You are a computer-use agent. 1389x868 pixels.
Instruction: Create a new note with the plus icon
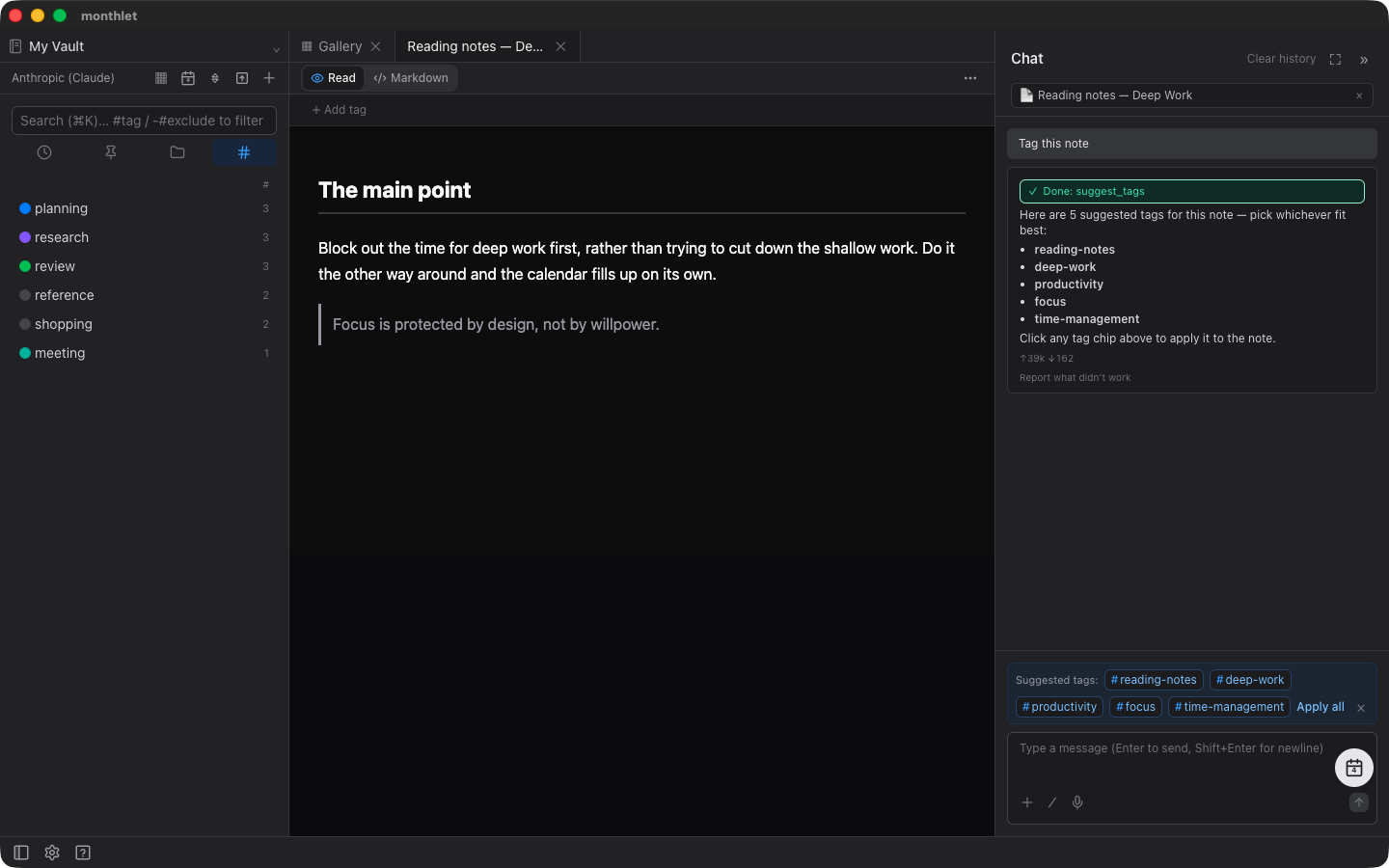coord(269,78)
